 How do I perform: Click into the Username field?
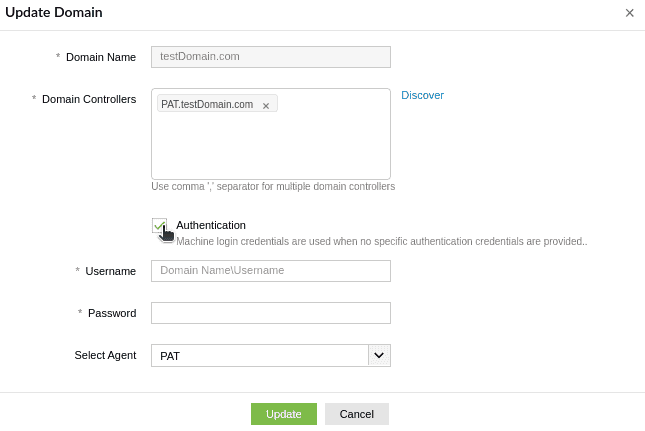point(270,271)
